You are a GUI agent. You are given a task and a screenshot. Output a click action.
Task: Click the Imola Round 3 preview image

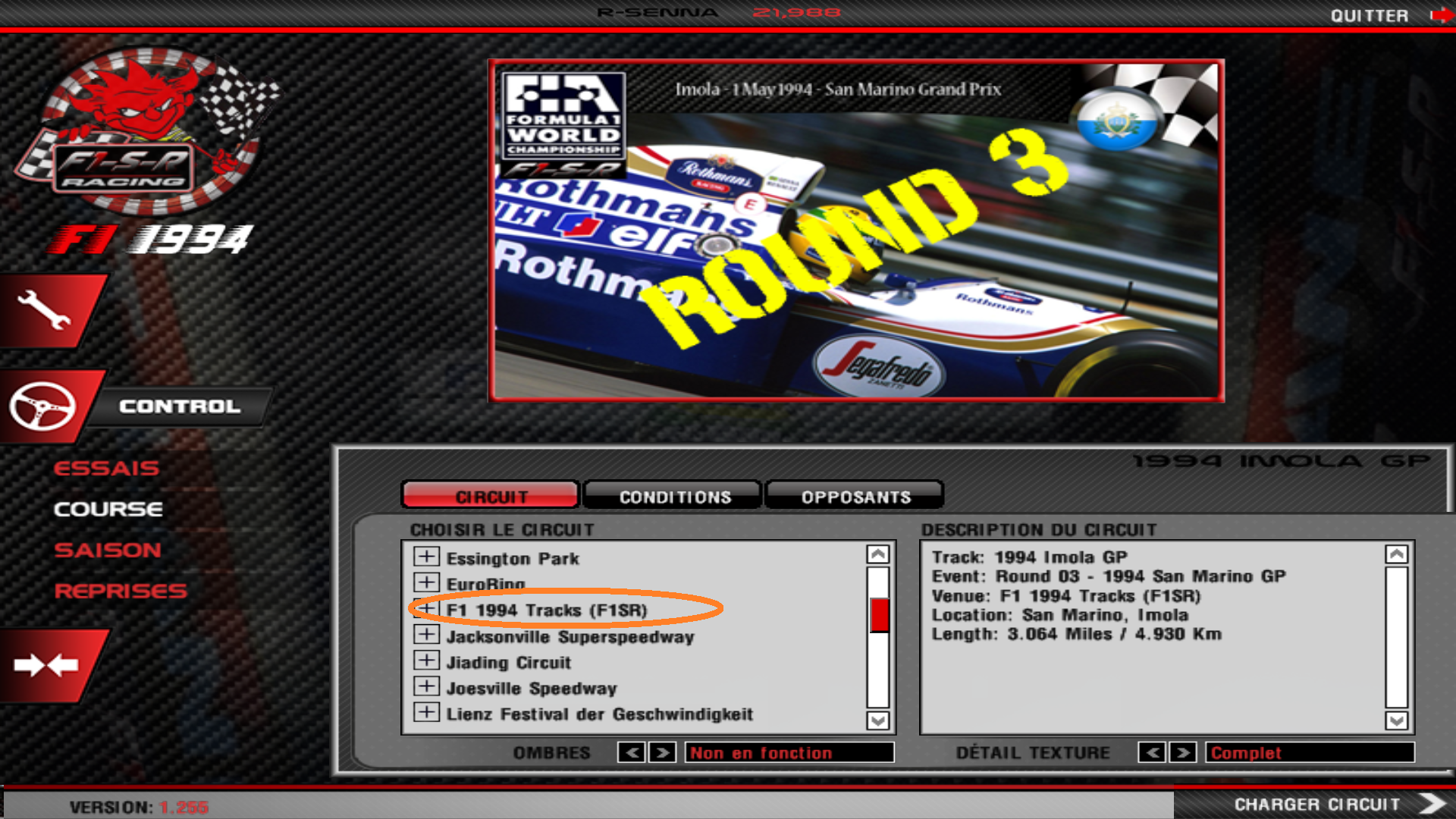tap(856, 231)
